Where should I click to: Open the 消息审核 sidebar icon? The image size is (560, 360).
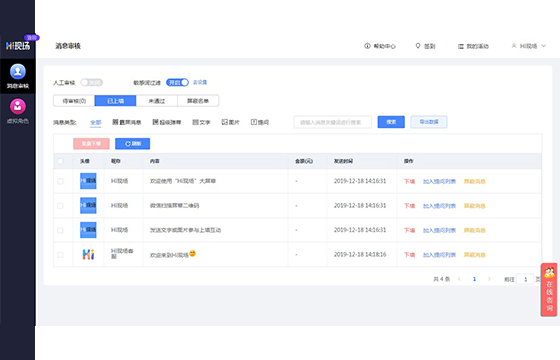(x=18, y=76)
